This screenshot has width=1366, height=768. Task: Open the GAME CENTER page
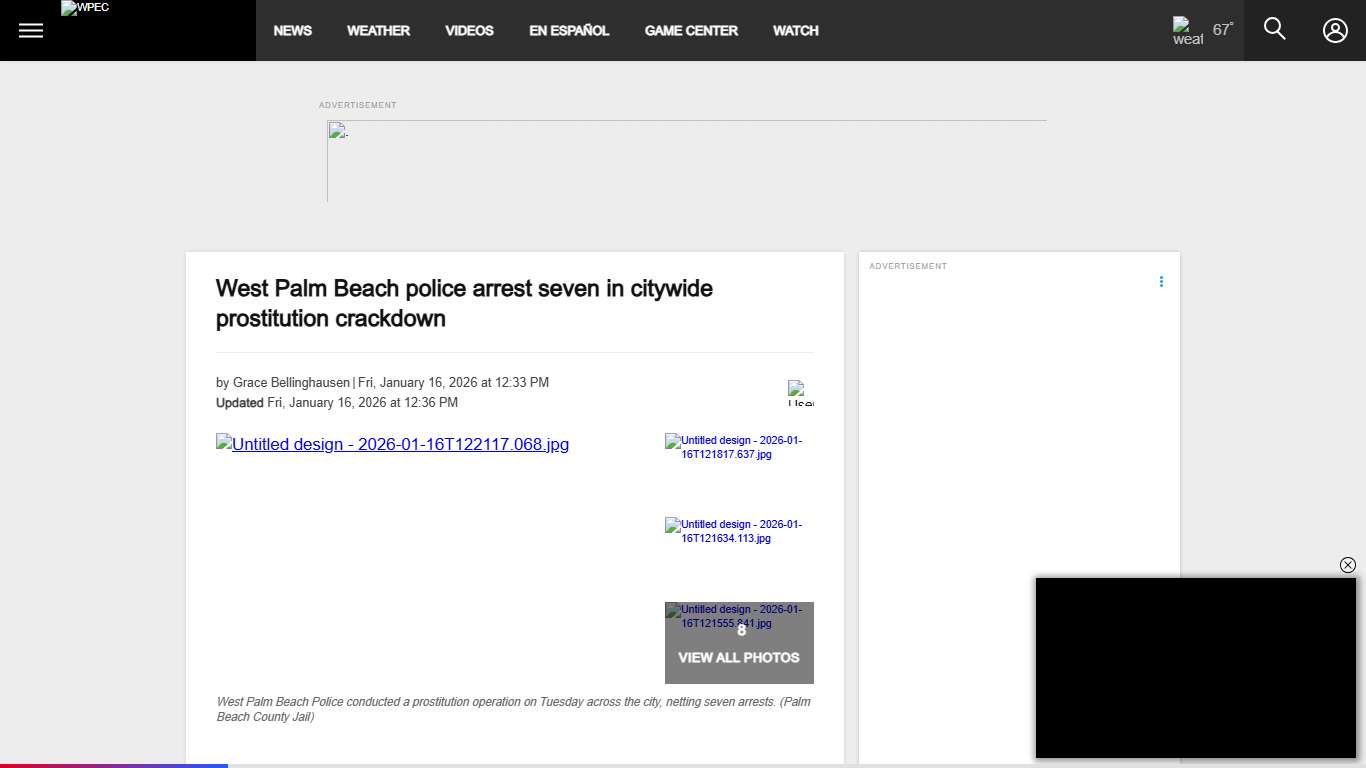point(691,30)
